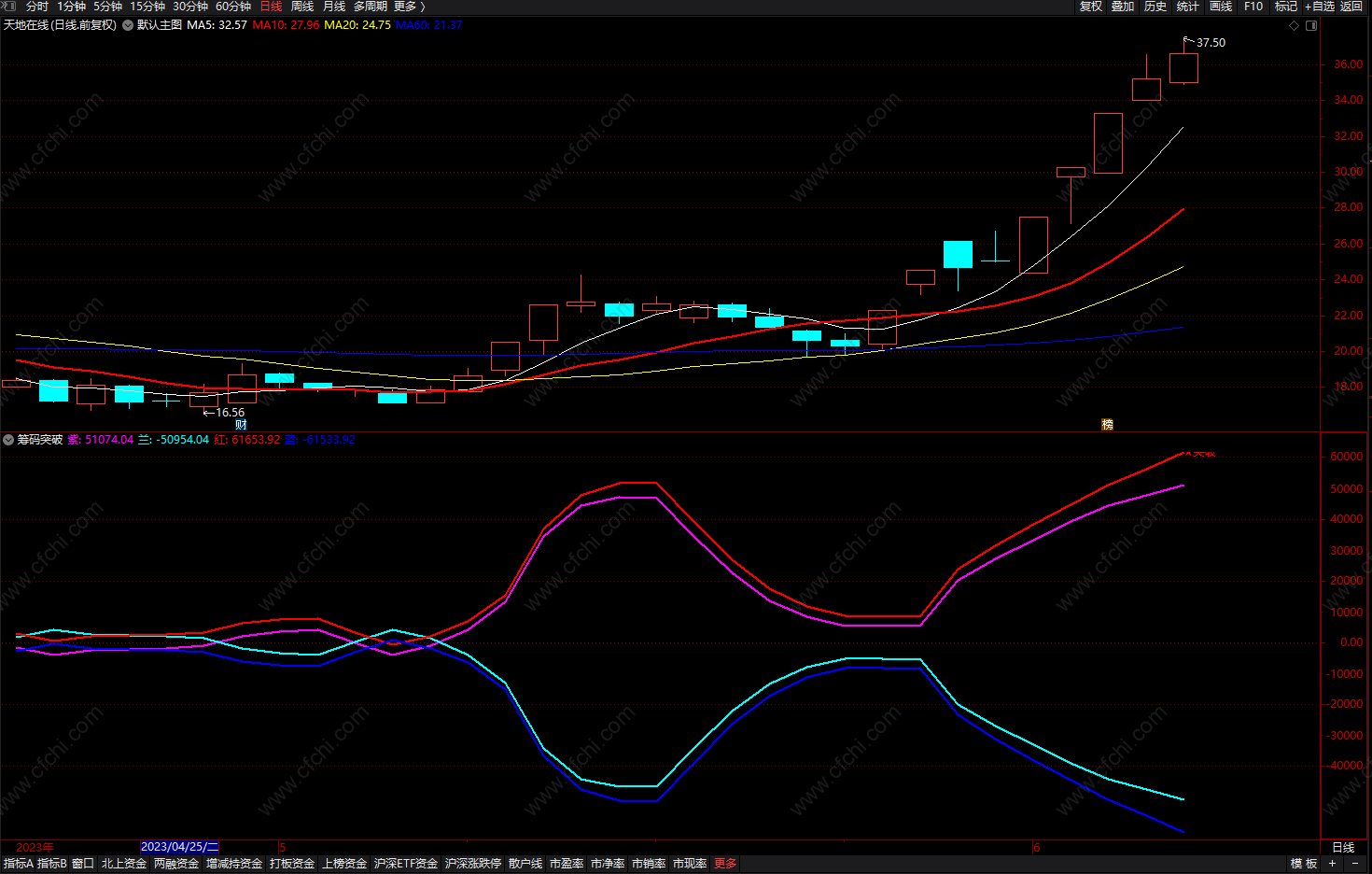Activate the 画线 drawing tools button
This screenshot has width=1372, height=874.
[x=1221, y=7]
